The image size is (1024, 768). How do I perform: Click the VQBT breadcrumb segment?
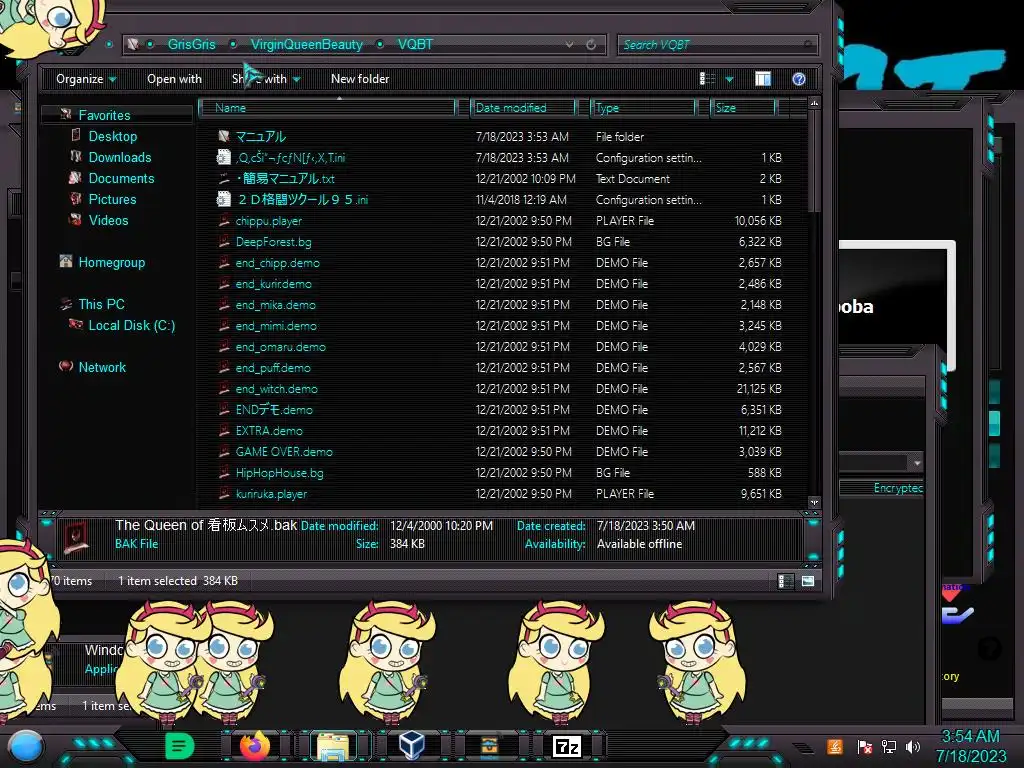click(x=415, y=44)
